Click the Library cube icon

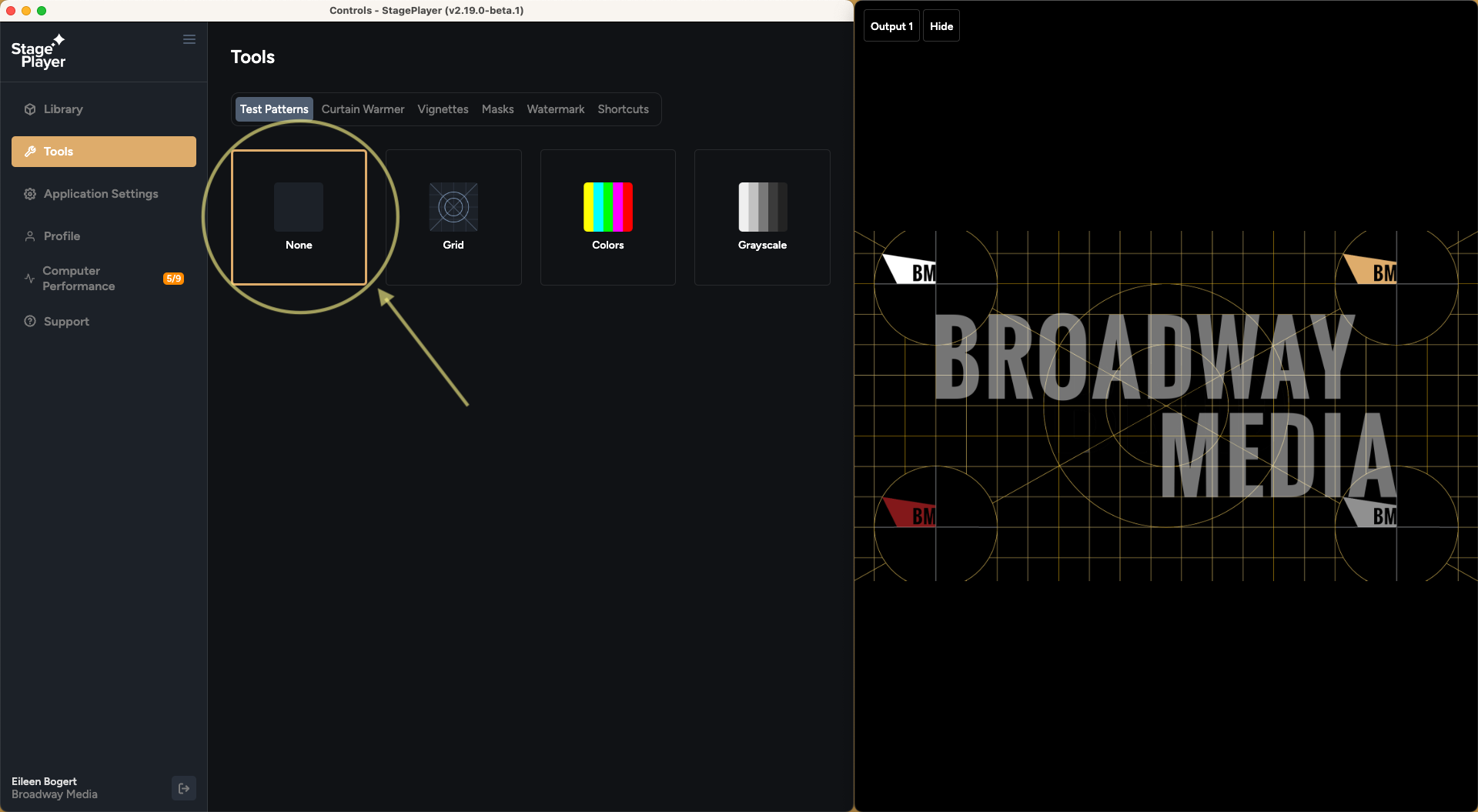[x=30, y=109]
